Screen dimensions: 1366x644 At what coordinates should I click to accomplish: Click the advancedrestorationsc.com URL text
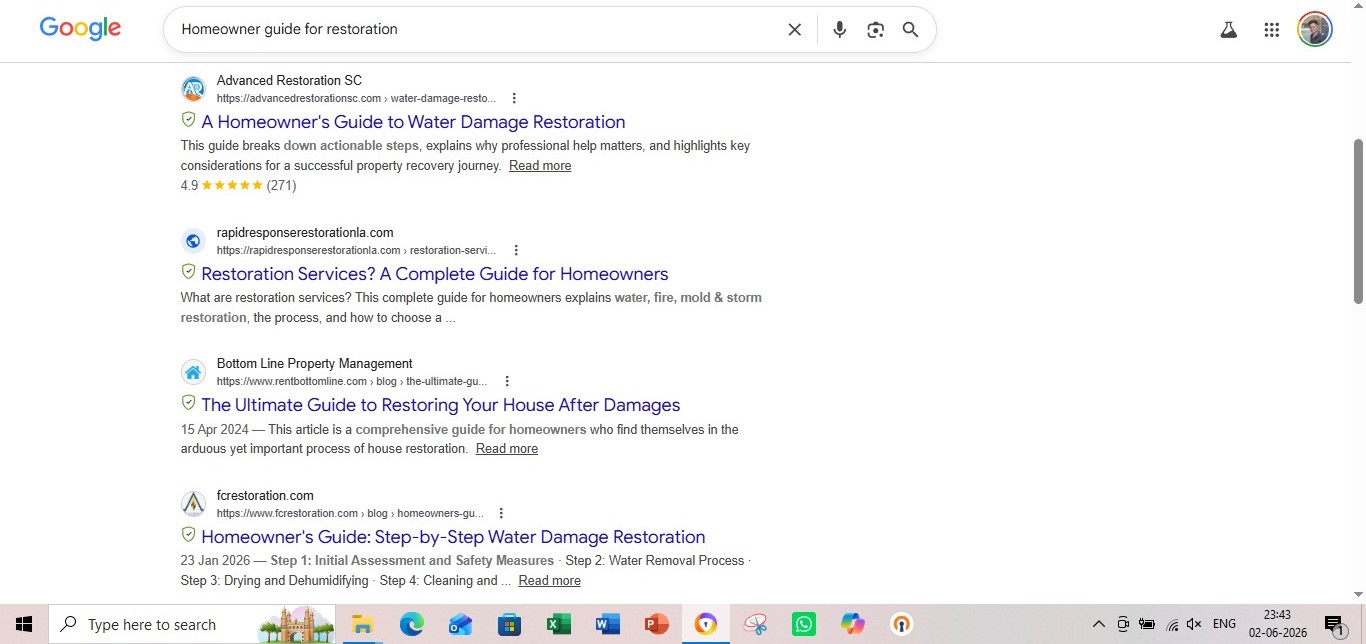click(356, 98)
